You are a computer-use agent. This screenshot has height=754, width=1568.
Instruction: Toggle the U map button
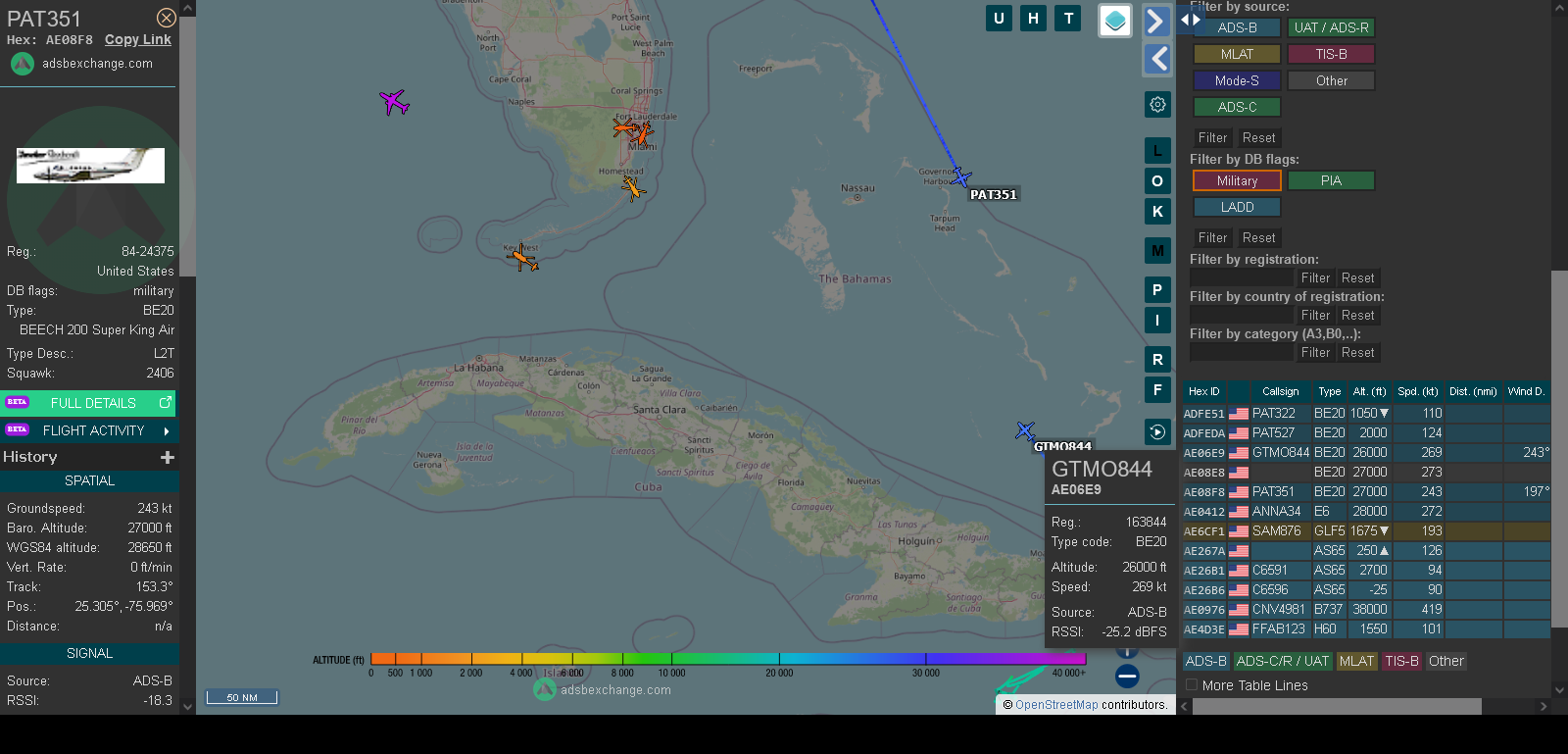pyautogui.click(x=999, y=18)
